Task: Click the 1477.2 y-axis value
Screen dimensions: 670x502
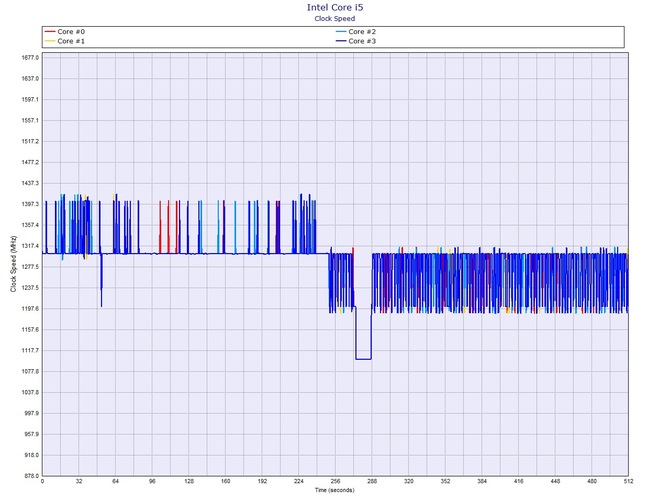Action: [30, 162]
